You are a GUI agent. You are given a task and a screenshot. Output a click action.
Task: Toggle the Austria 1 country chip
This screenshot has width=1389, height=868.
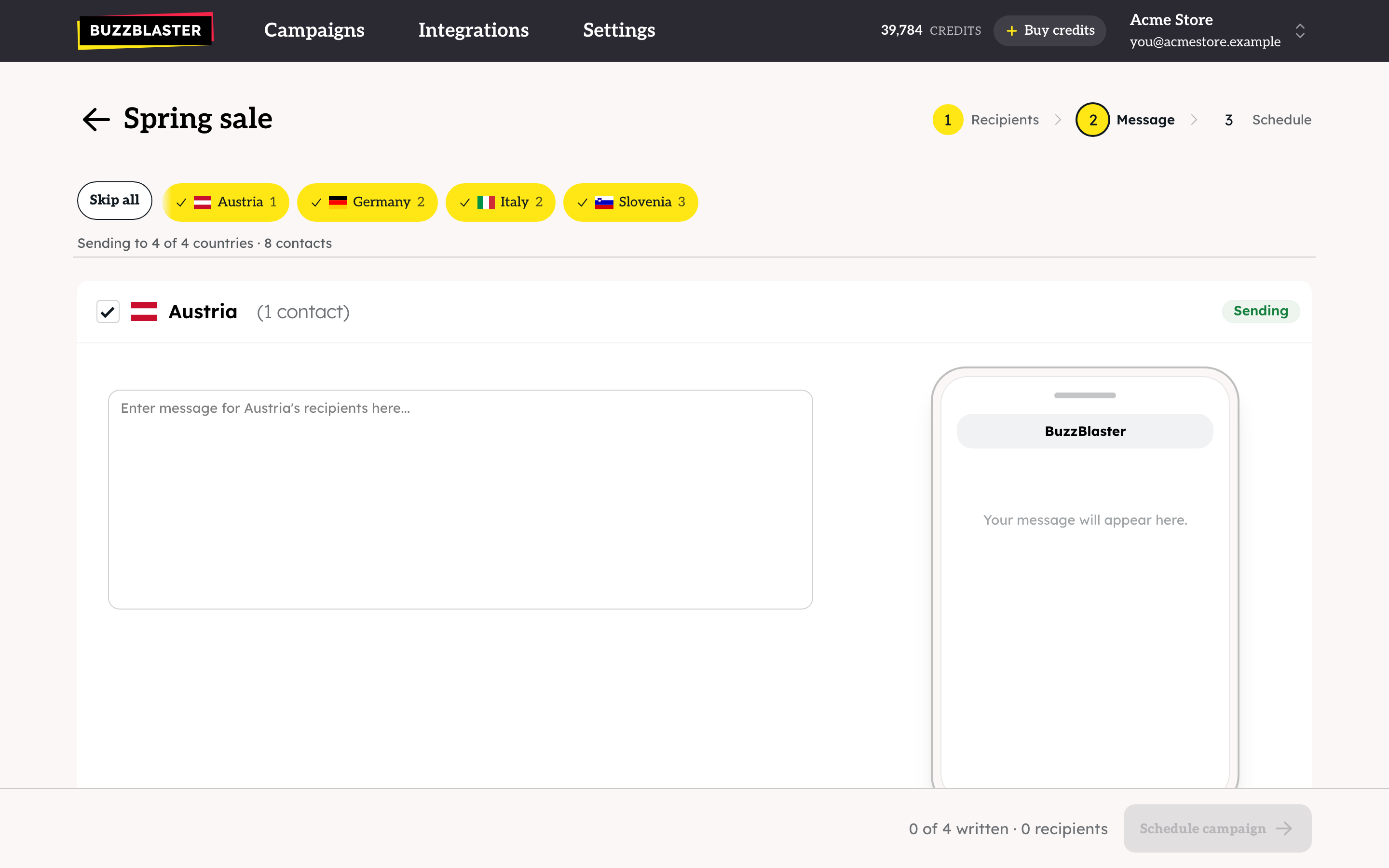coord(226,202)
